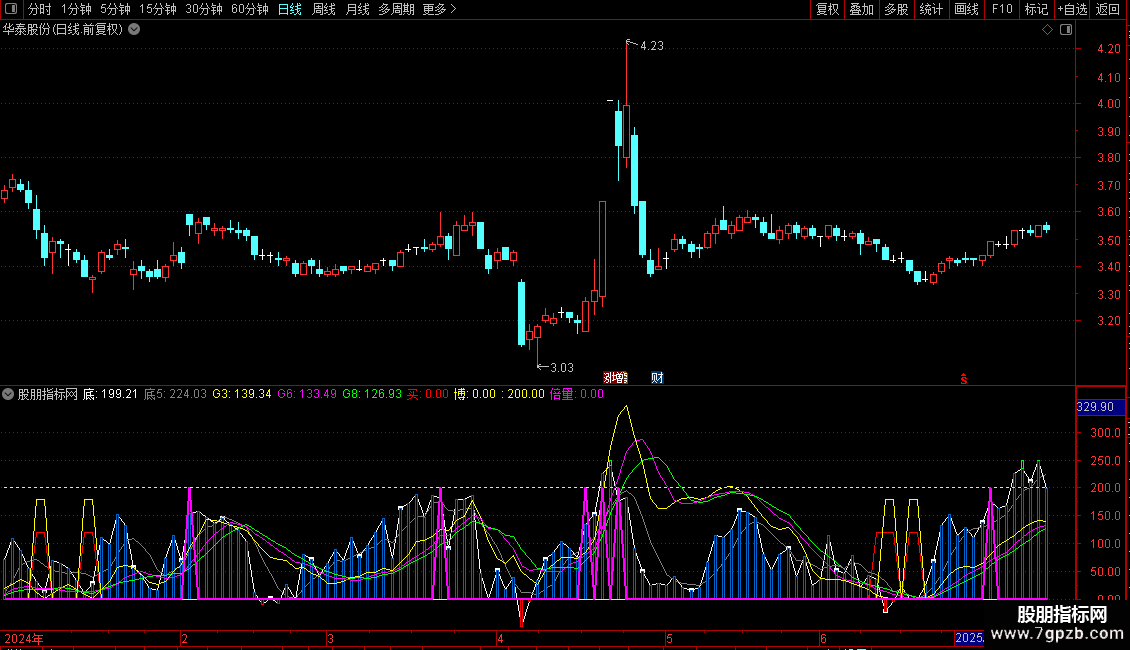Click the 4.23 high price annotation
This screenshot has width=1130, height=650.
click(651, 46)
